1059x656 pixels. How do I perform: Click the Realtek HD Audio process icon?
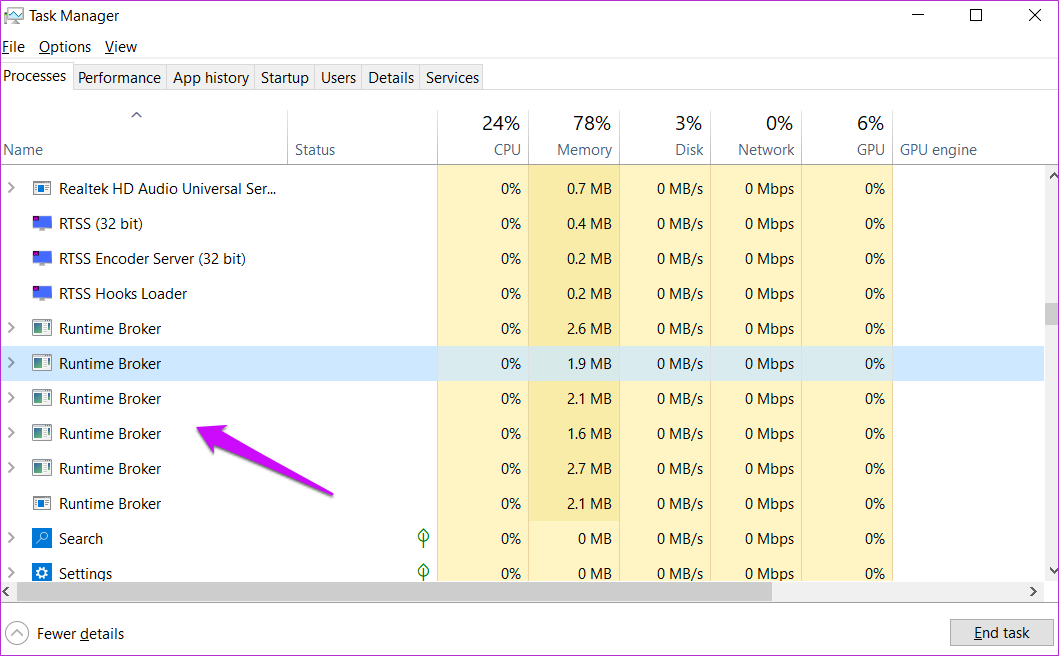(x=42, y=188)
